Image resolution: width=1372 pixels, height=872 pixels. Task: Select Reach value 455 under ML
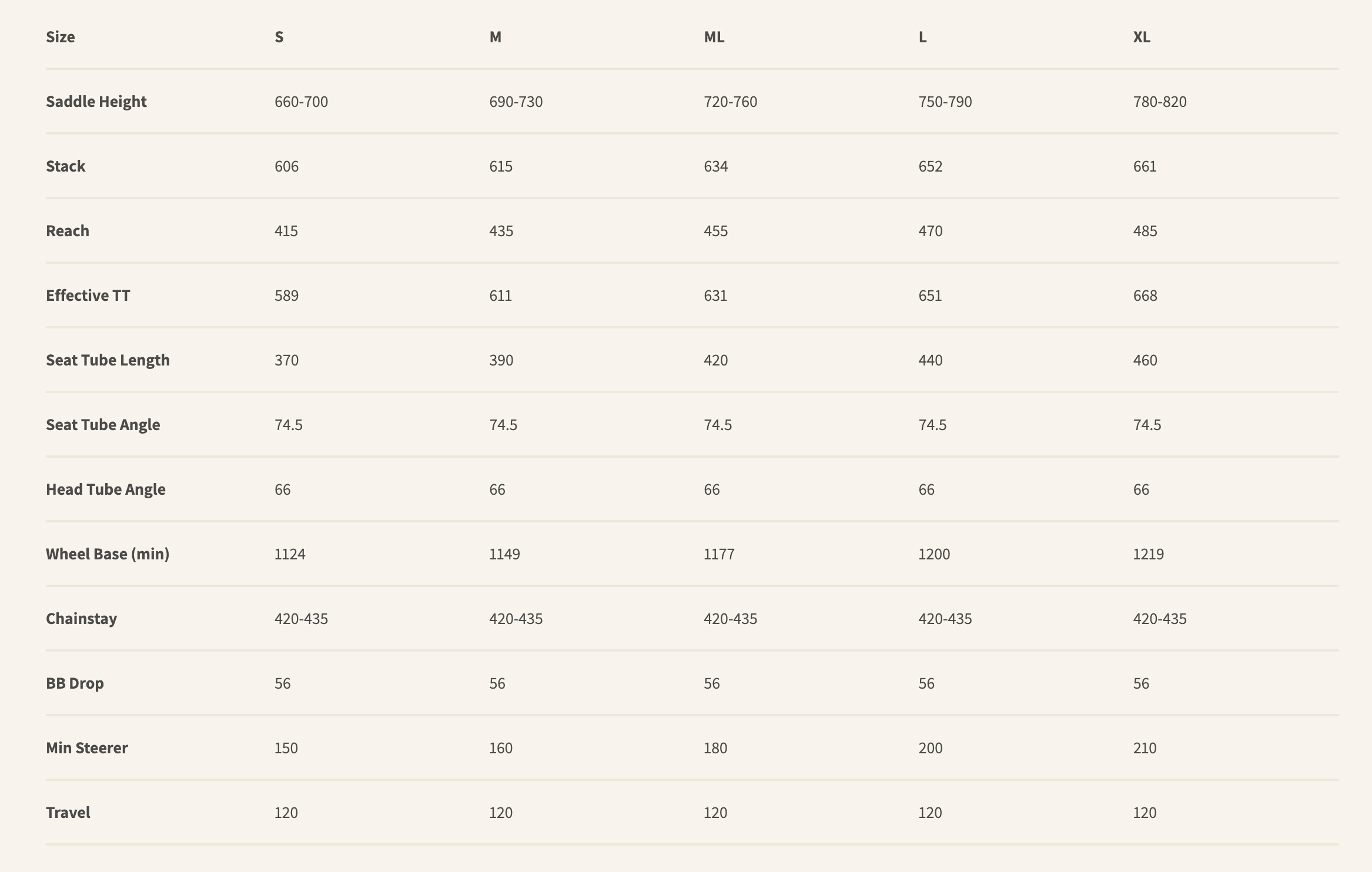(x=715, y=231)
